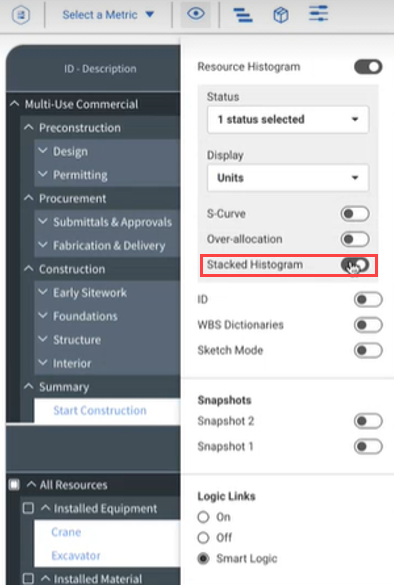Open the Status dropdown showing 1 status selected
394x585 pixels.
(x=288, y=119)
